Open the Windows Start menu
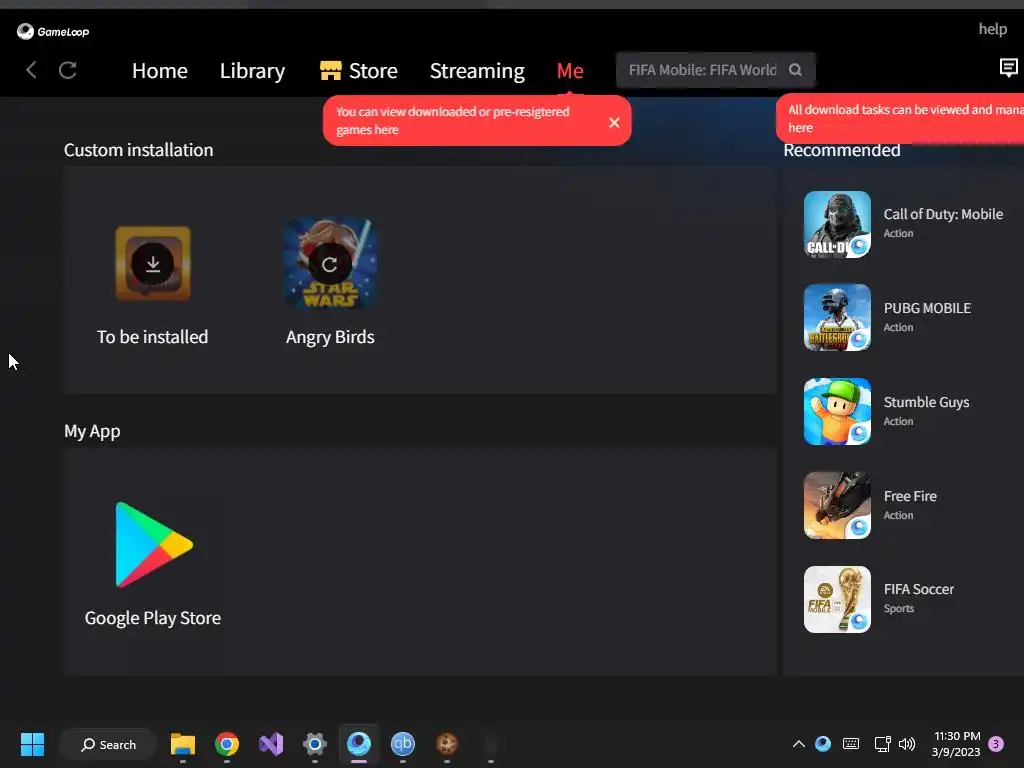 [32, 744]
